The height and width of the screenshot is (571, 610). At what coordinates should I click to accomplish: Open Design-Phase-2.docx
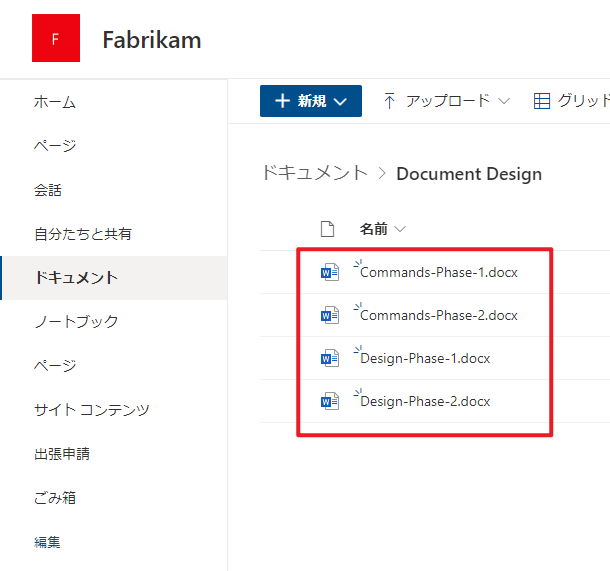pos(425,401)
